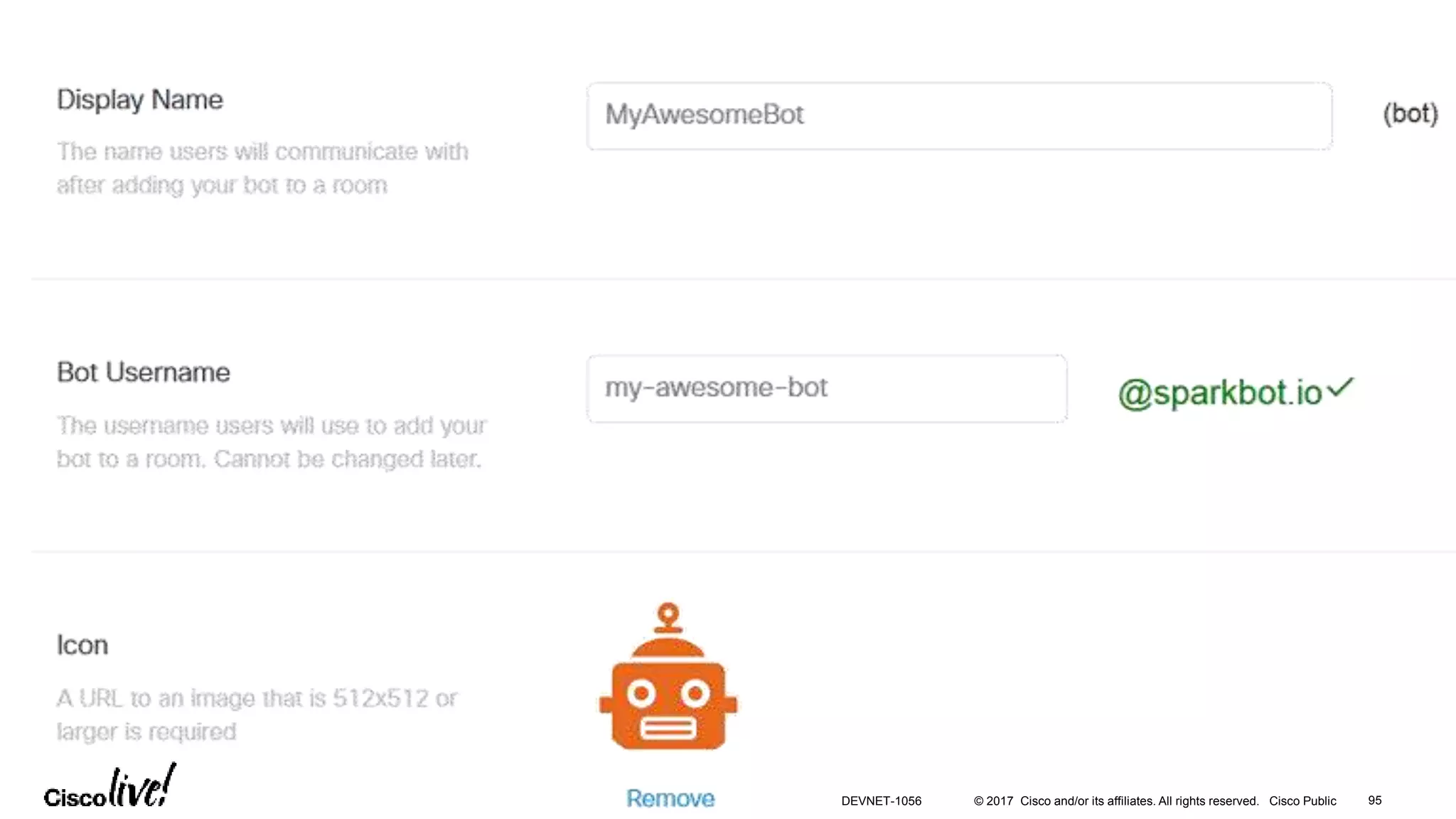This screenshot has width=1456, height=819.
Task: Click the Display Name heading
Action: [140, 100]
